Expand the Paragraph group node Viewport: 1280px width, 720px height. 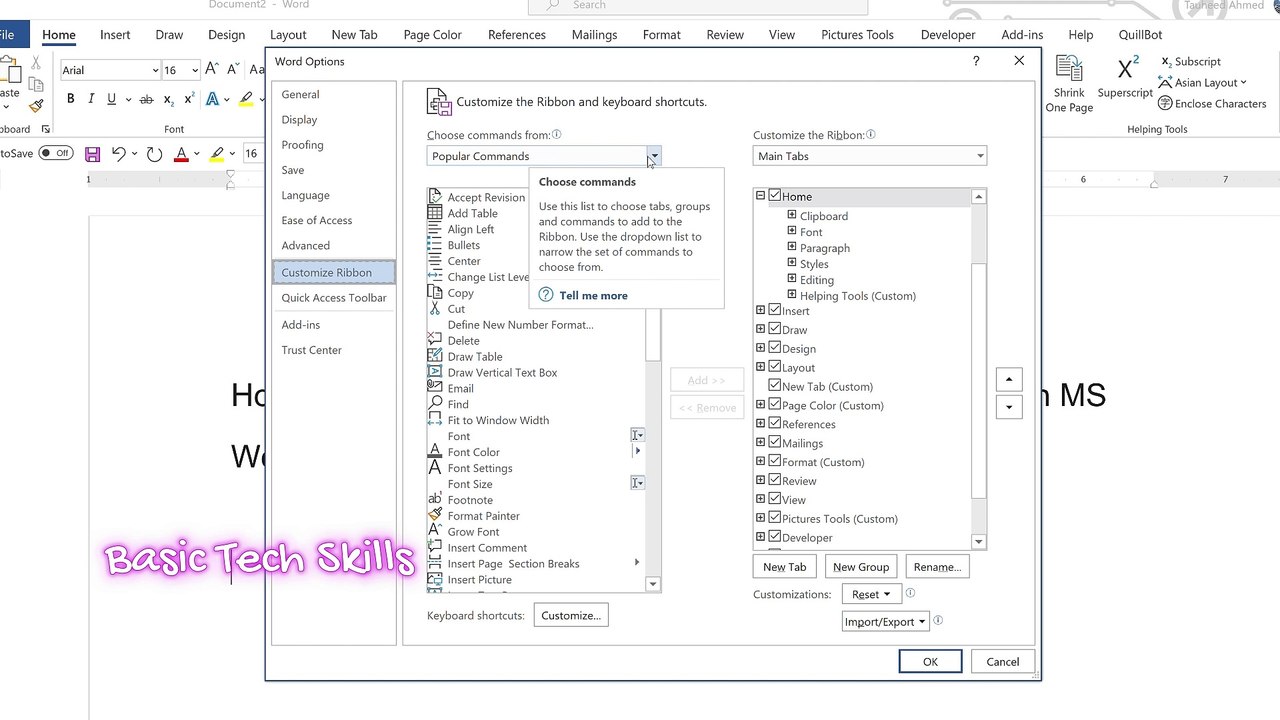(x=792, y=248)
